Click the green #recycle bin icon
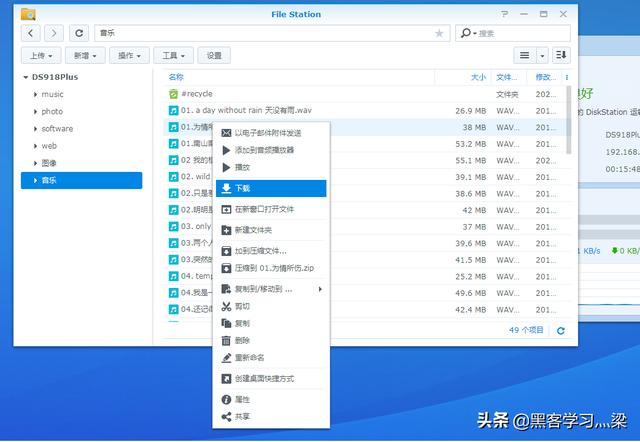This screenshot has width=640, height=442. pyautogui.click(x=173, y=94)
